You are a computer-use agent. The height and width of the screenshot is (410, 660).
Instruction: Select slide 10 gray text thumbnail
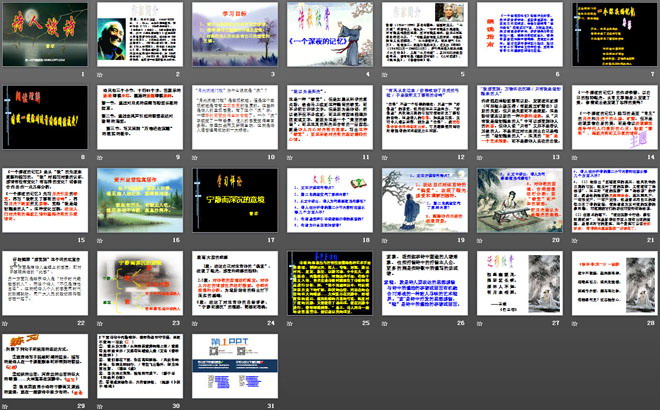pos(235,117)
